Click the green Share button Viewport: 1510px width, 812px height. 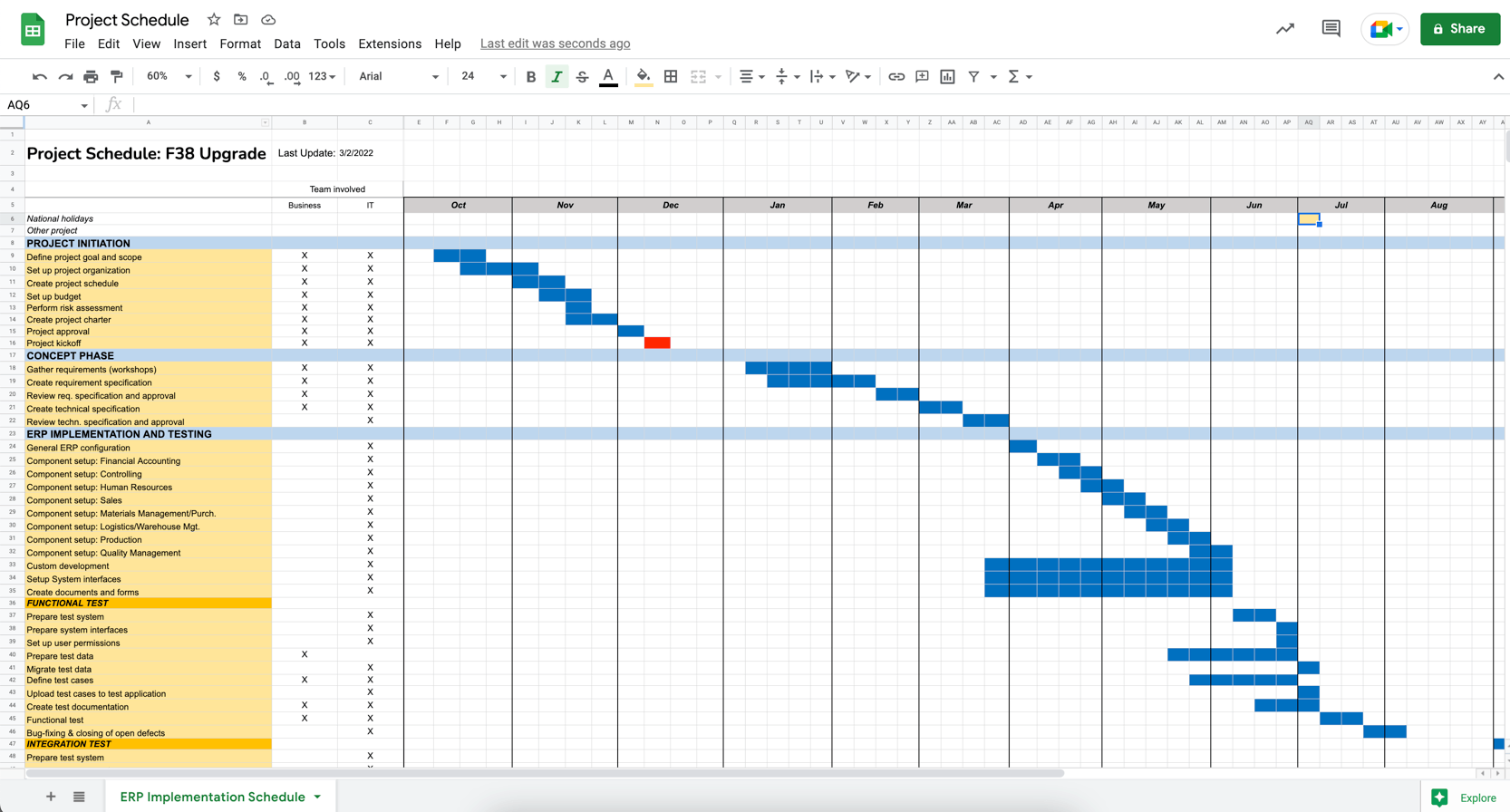coord(1459,29)
